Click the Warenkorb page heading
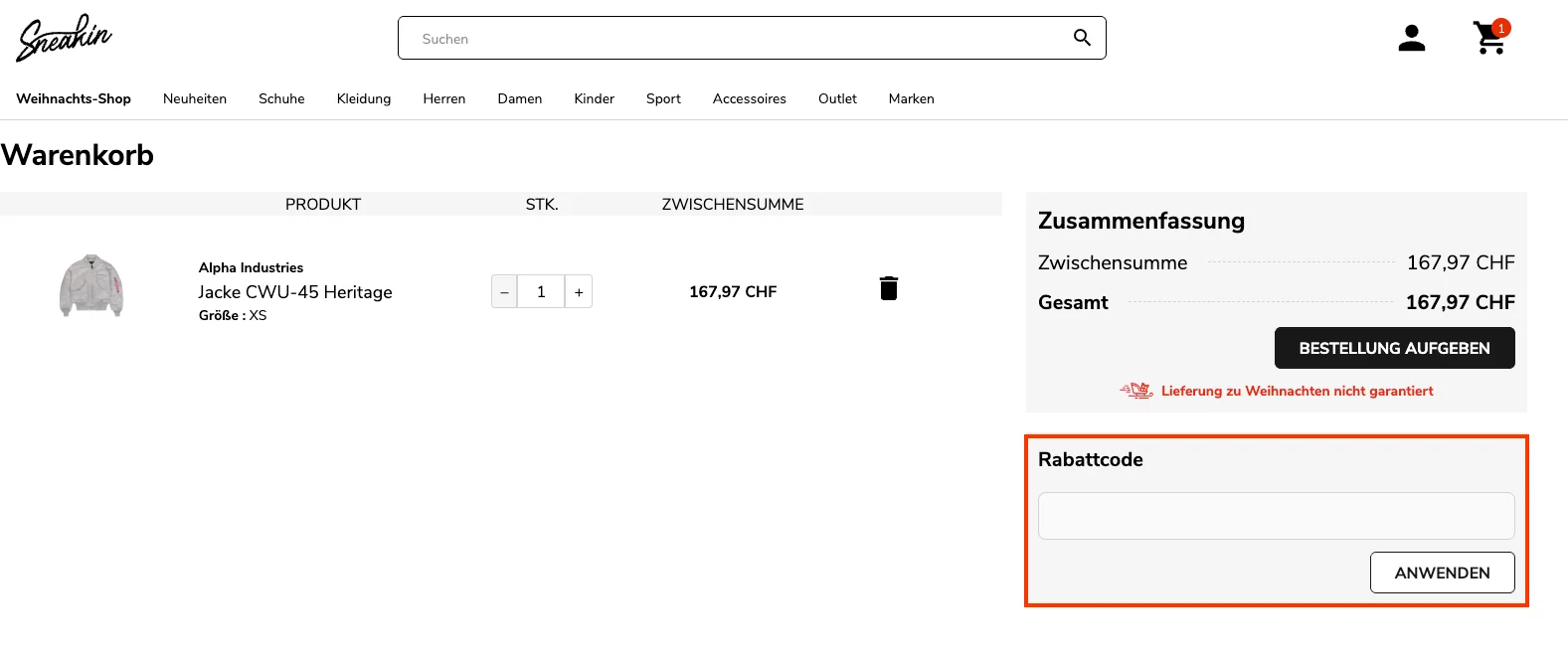The width and height of the screenshot is (1568, 659). [x=78, y=155]
